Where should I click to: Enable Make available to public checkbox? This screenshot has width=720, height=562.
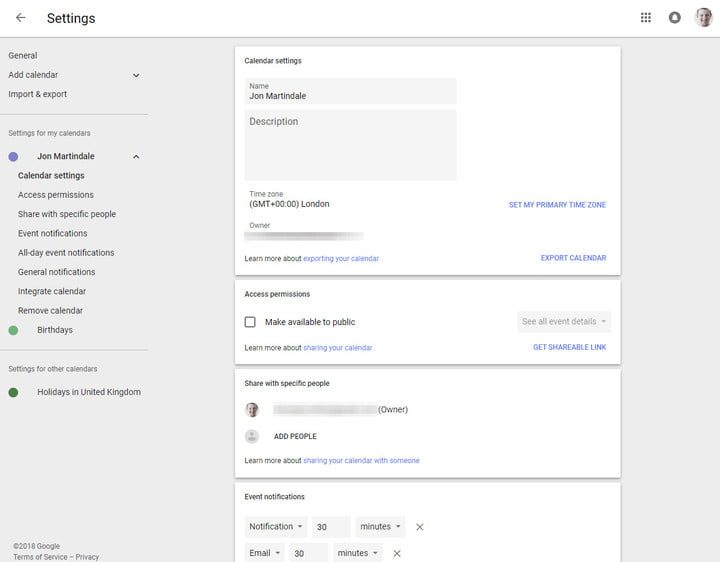[250, 322]
